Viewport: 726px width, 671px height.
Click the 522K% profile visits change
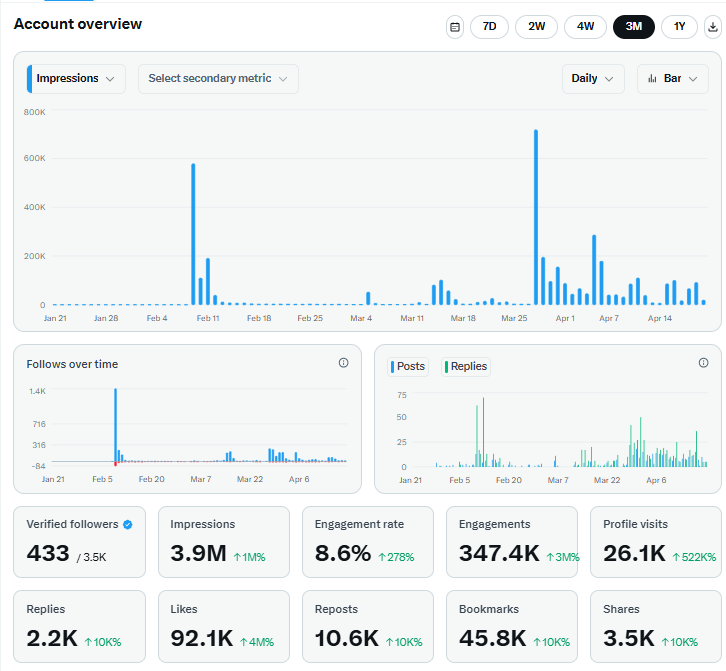click(x=695, y=557)
